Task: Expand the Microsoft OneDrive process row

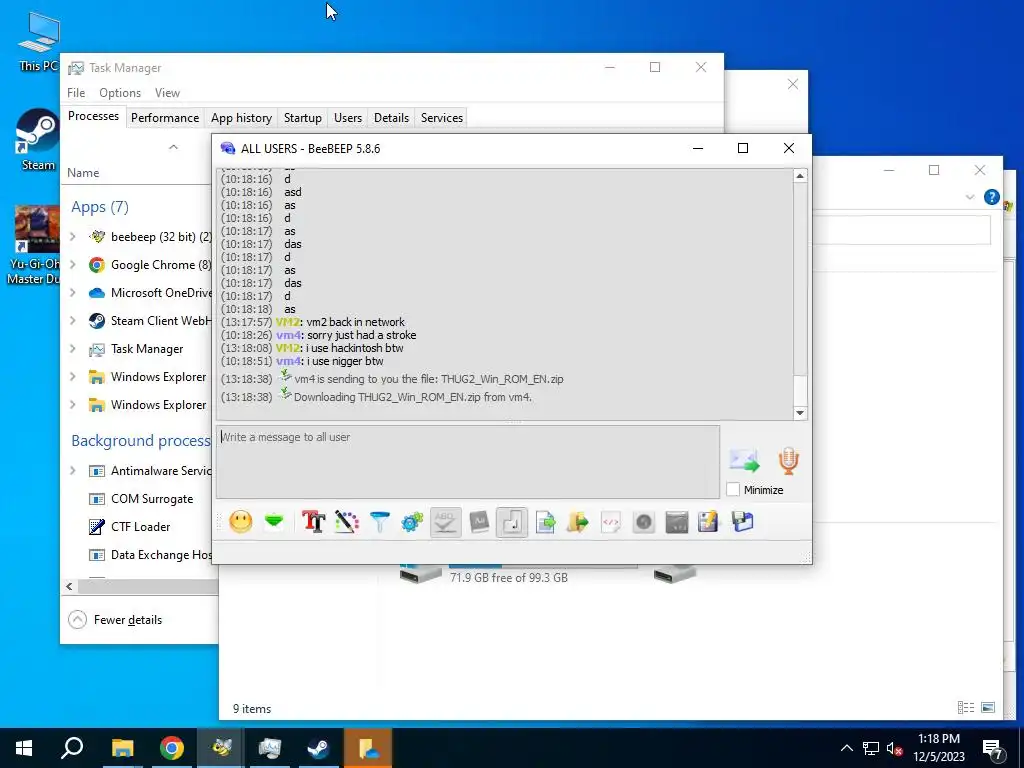Action: pyautogui.click(x=72, y=293)
